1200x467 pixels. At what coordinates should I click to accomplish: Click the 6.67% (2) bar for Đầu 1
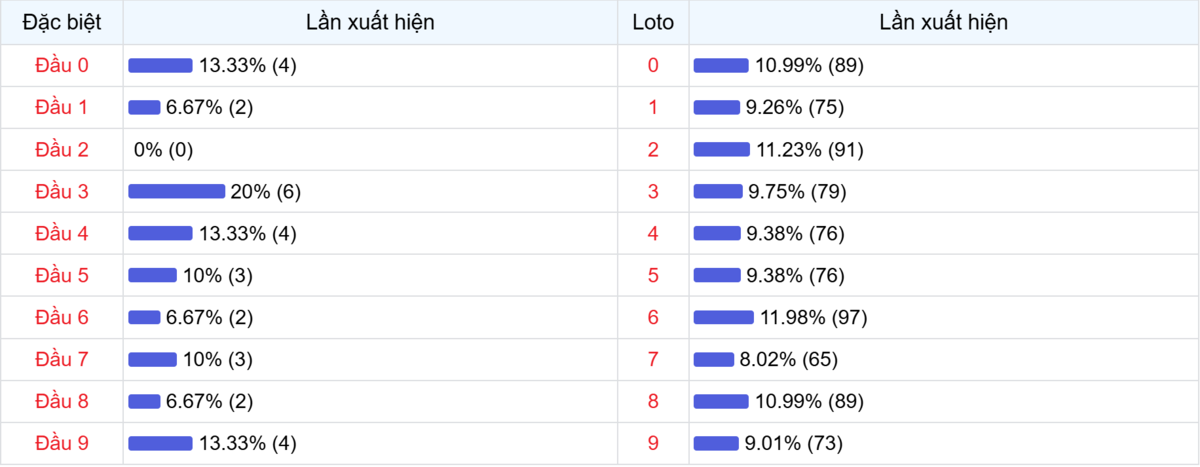tap(144, 107)
